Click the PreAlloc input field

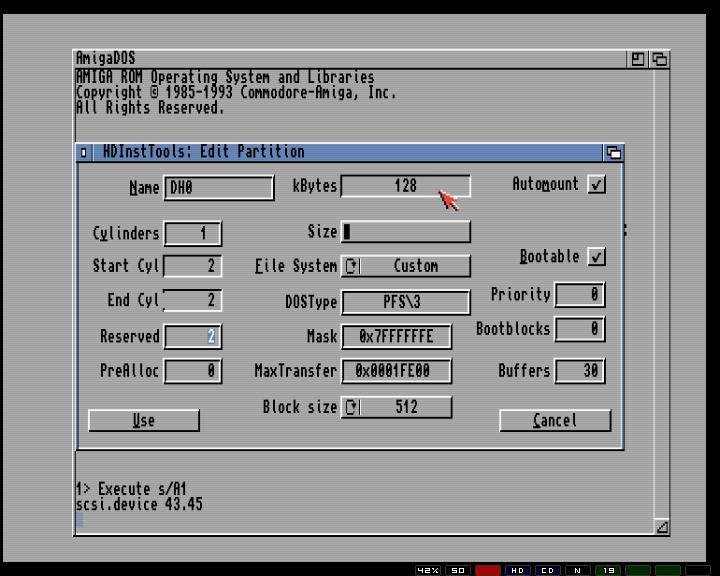pyautogui.click(x=193, y=371)
